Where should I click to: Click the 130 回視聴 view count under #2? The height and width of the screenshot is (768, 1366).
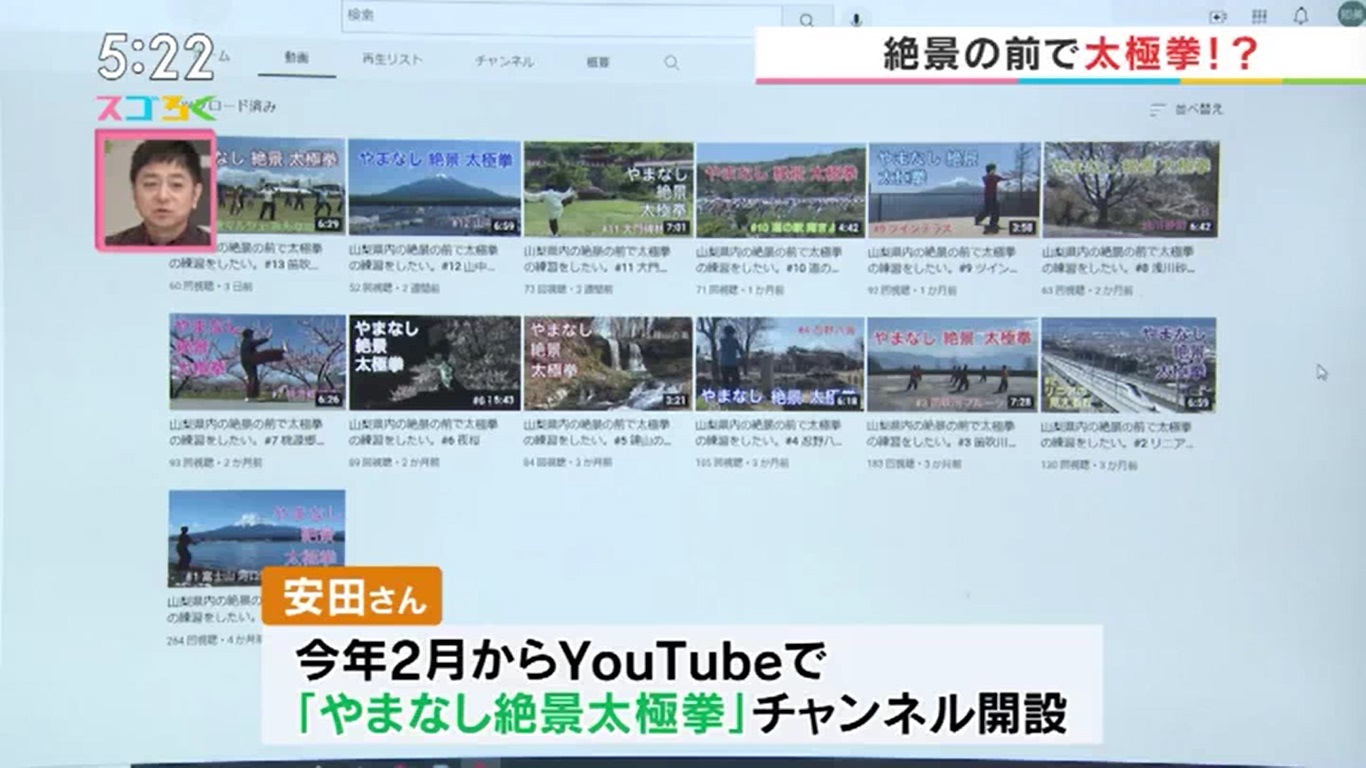(1090, 465)
